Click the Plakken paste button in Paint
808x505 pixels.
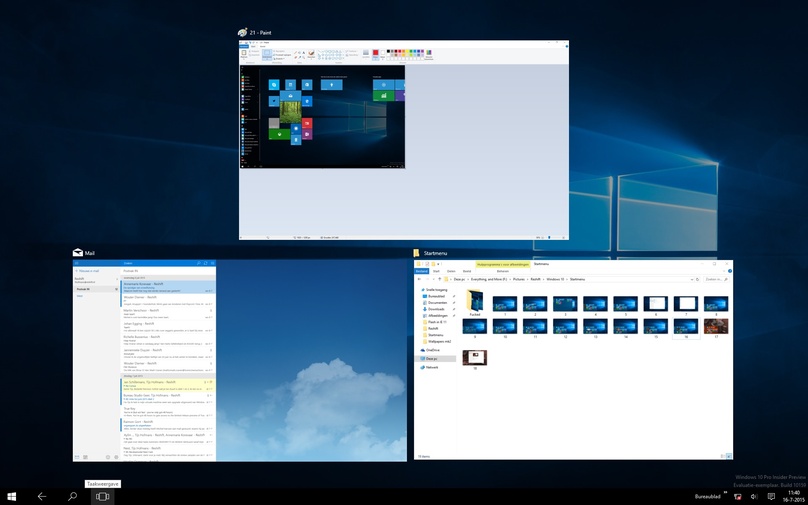click(x=244, y=54)
